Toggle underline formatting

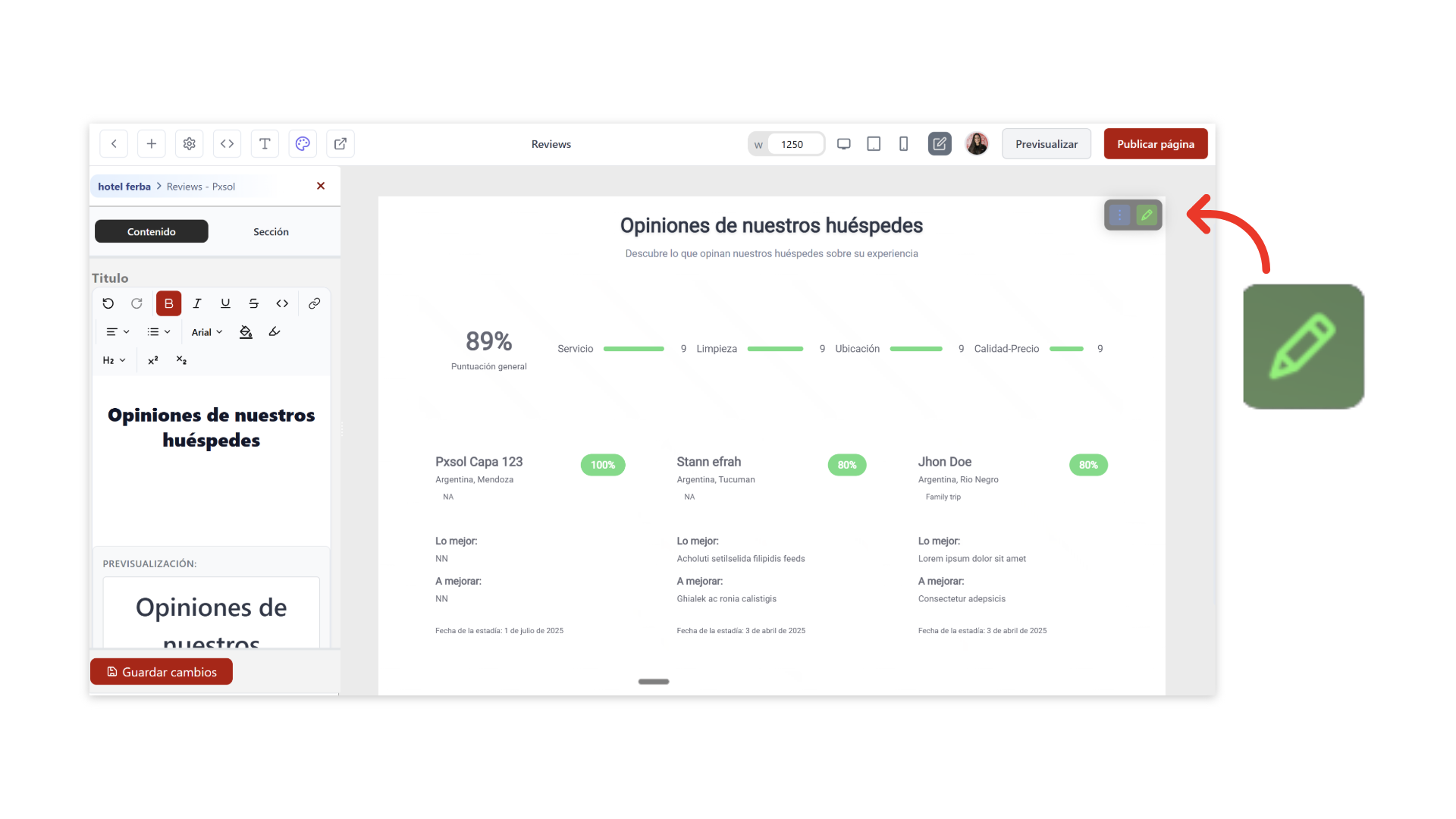tap(225, 303)
